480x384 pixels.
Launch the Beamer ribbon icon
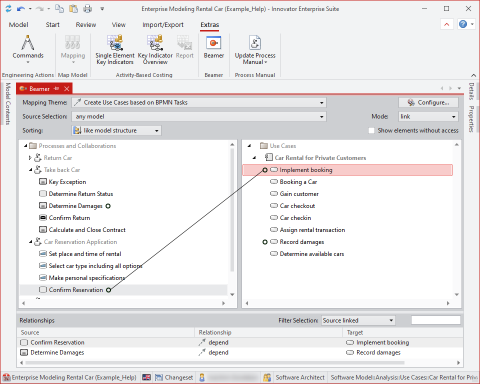pos(213,43)
